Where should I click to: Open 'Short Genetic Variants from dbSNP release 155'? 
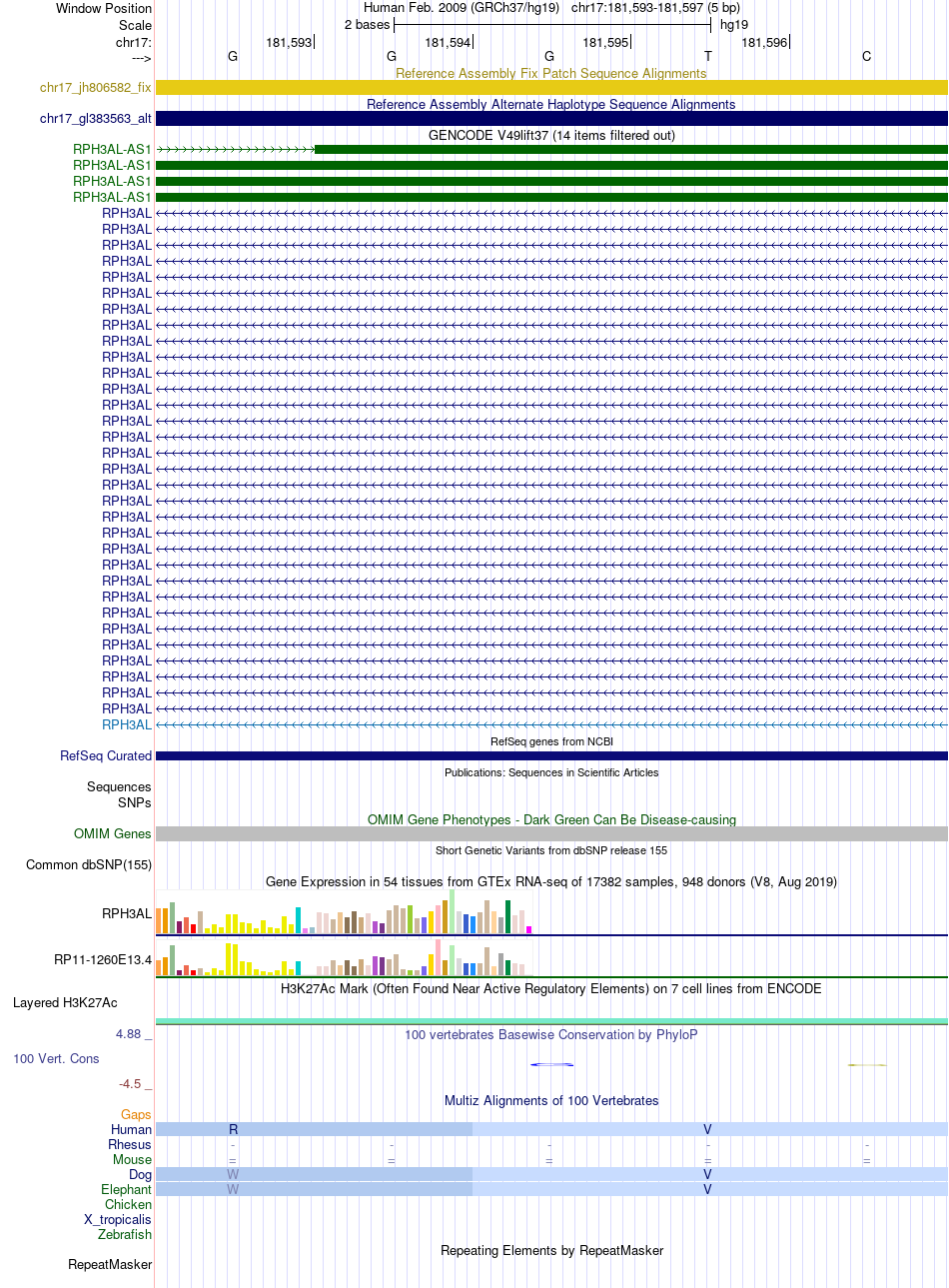pos(551,850)
